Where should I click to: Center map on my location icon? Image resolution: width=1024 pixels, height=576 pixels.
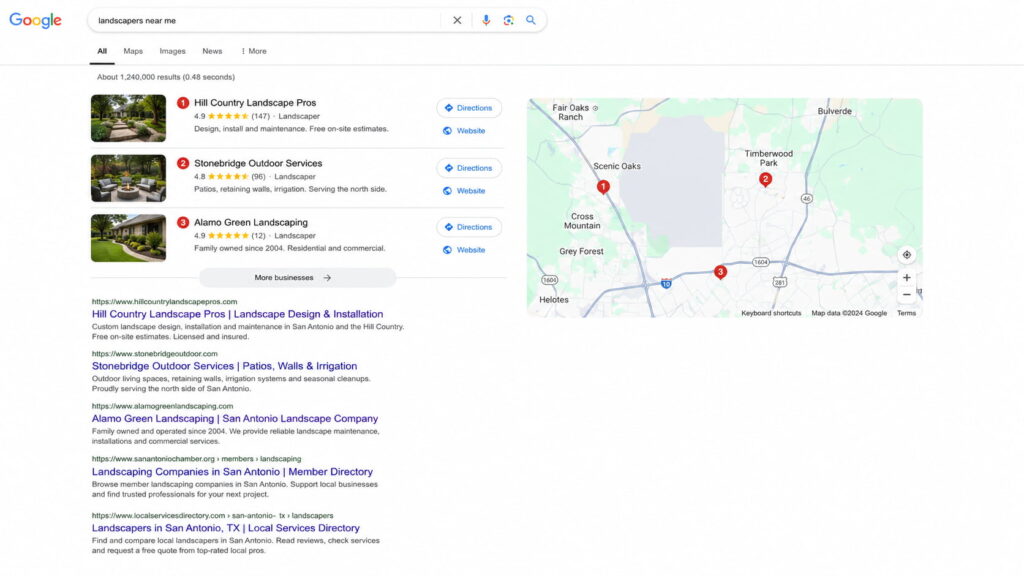[906, 255]
